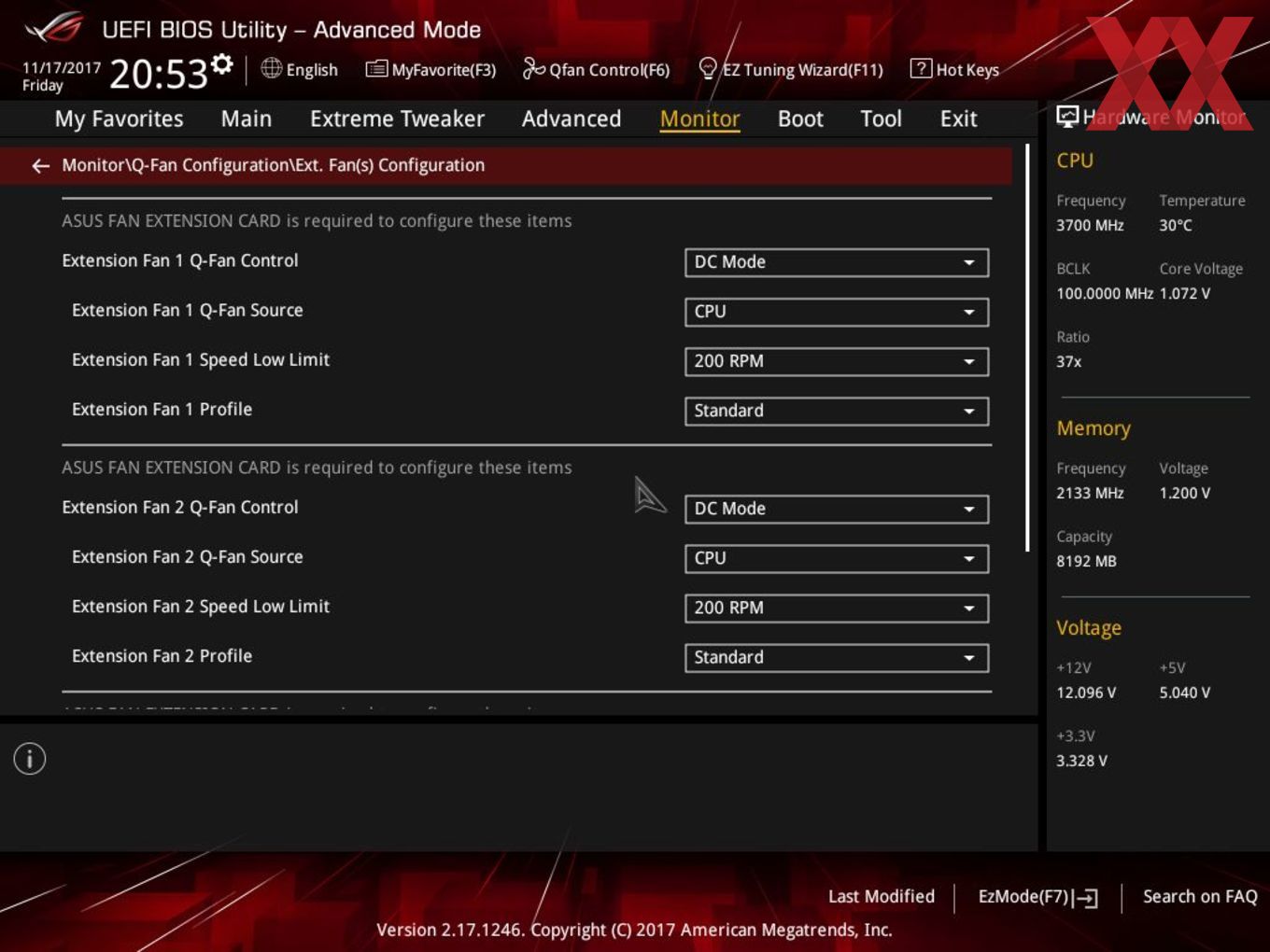This screenshot has height=952, width=1270.
Task: Switch to Advanced tab
Action: click(x=571, y=119)
